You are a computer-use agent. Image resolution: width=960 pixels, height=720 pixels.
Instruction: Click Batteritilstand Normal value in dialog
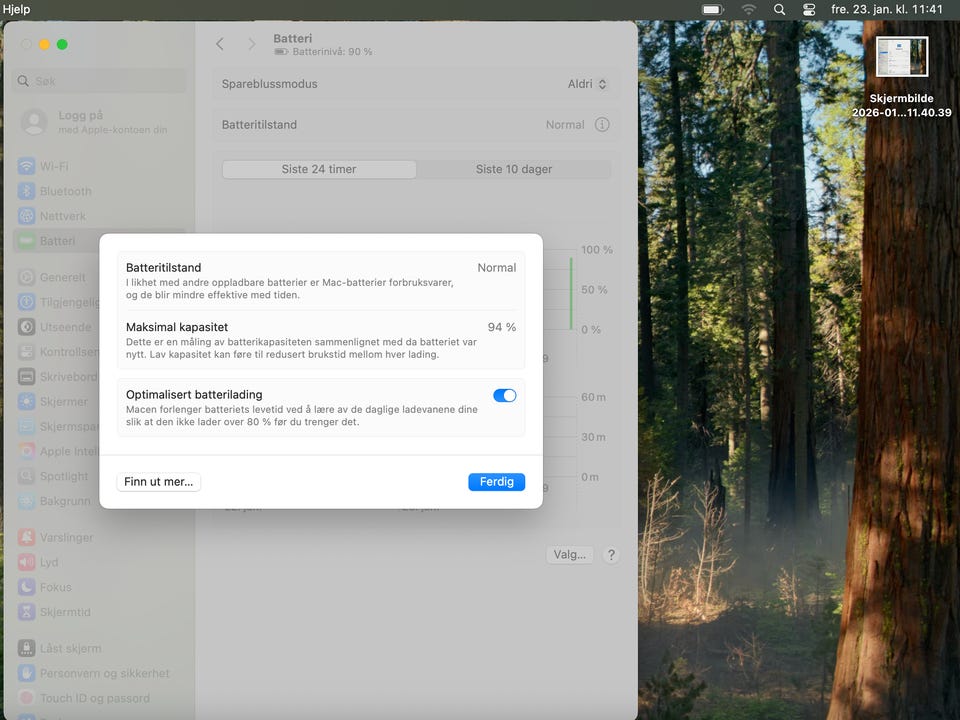pyautogui.click(x=497, y=268)
